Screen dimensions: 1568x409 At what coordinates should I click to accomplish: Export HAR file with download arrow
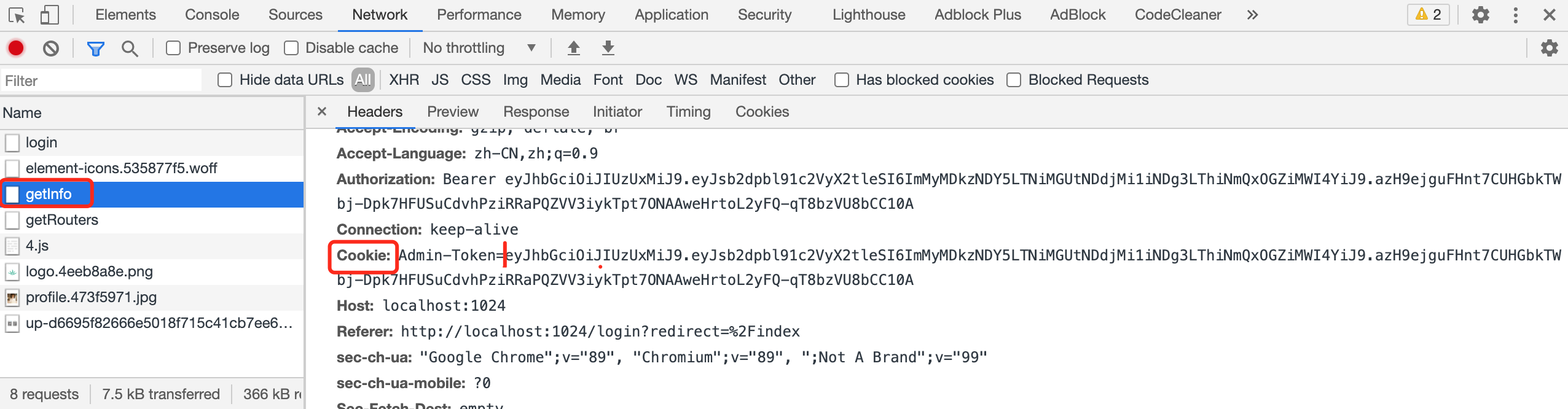(608, 48)
